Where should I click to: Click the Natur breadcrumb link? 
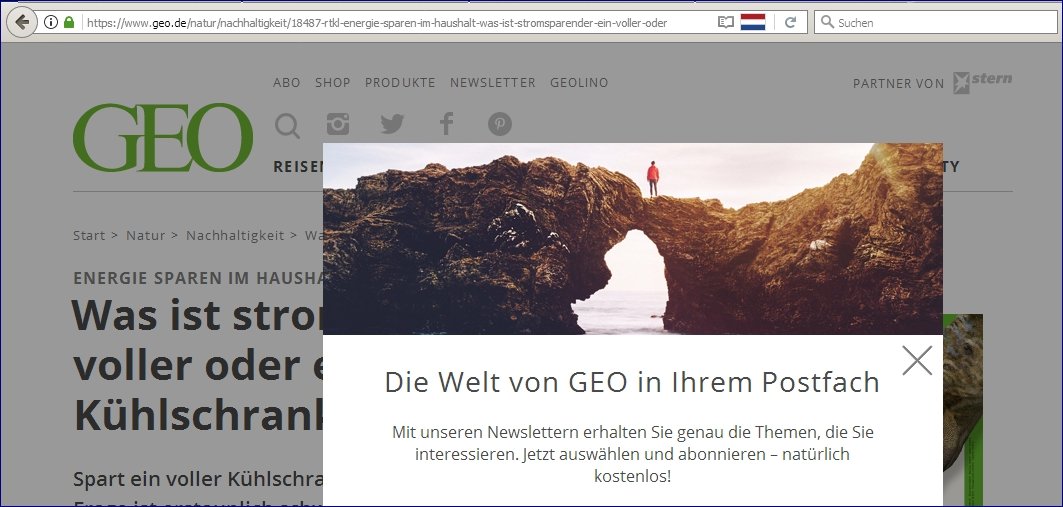coord(146,235)
